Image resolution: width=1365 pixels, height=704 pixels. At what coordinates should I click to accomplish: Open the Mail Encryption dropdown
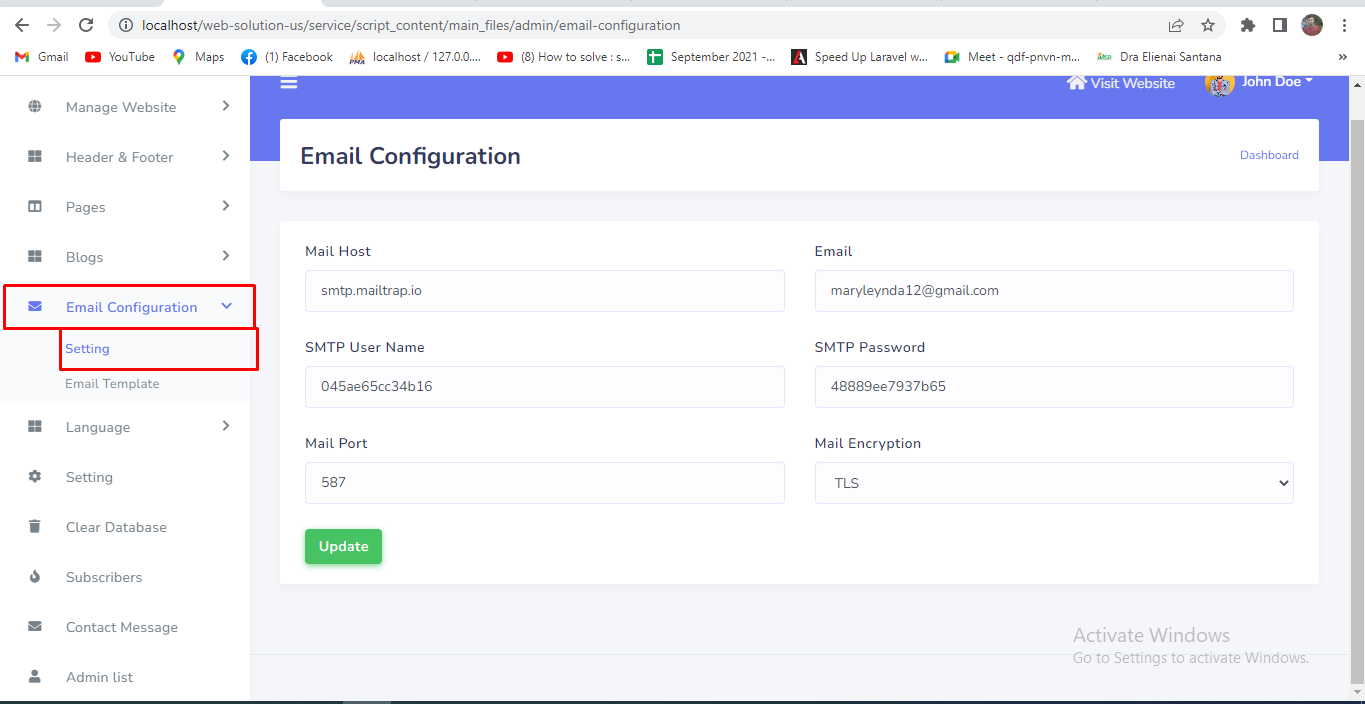pos(1054,483)
